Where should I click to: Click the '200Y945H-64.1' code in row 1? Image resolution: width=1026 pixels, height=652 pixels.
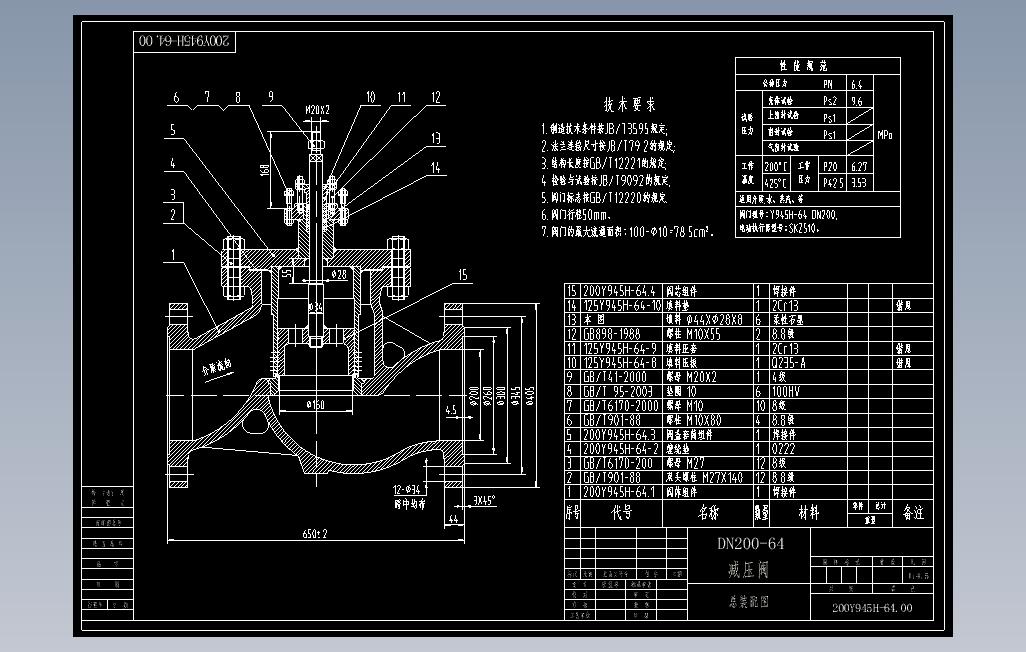(619, 492)
